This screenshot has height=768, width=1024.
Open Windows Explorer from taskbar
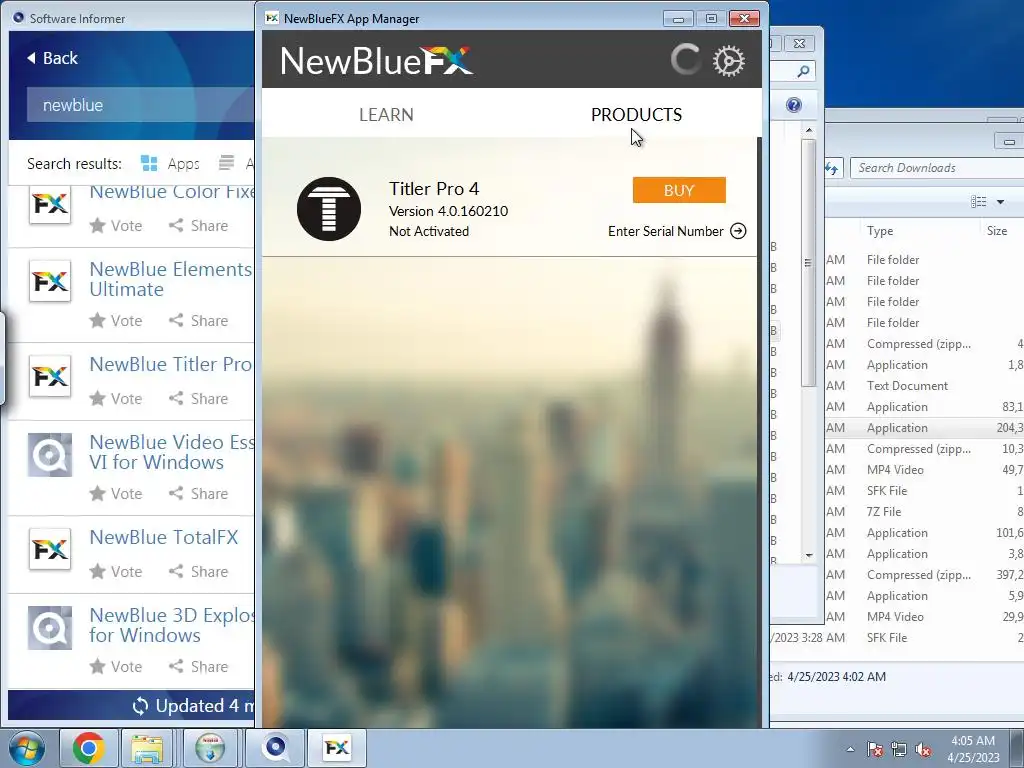[147, 748]
